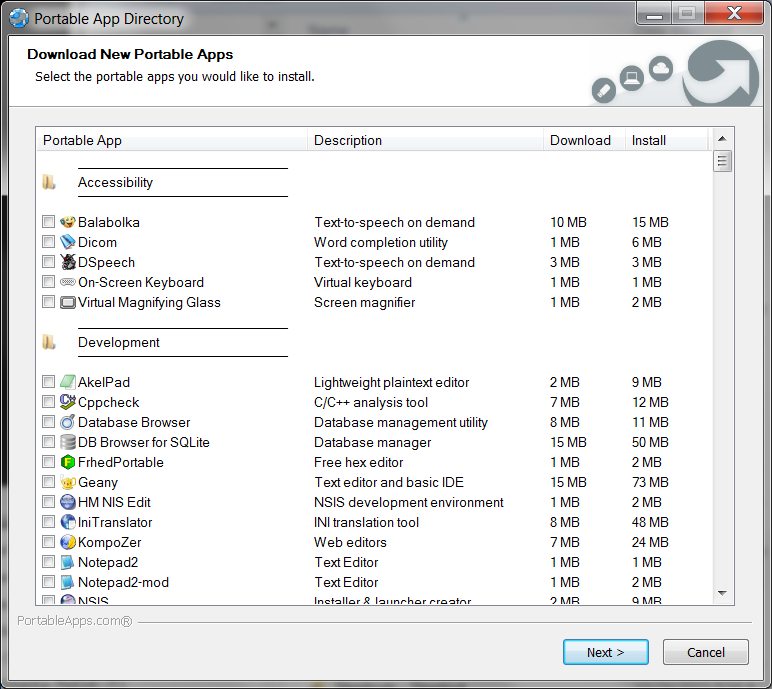
Task: Select the Development category heading
Action: (x=119, y=342)
